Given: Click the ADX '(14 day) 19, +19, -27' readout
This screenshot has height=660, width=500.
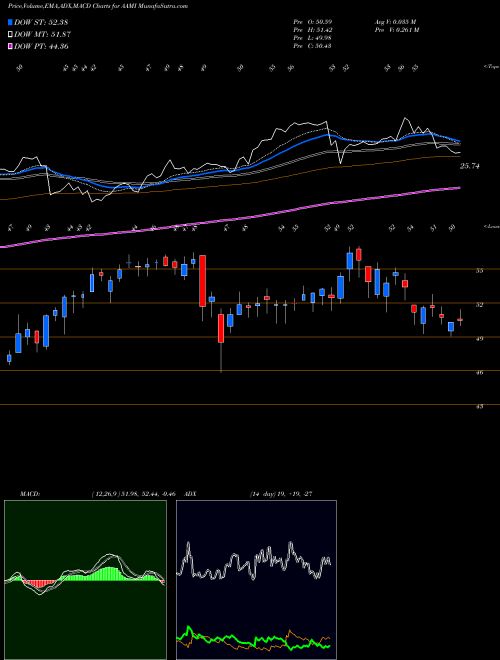Looking at the screenshot, I should tap(281, 494).
